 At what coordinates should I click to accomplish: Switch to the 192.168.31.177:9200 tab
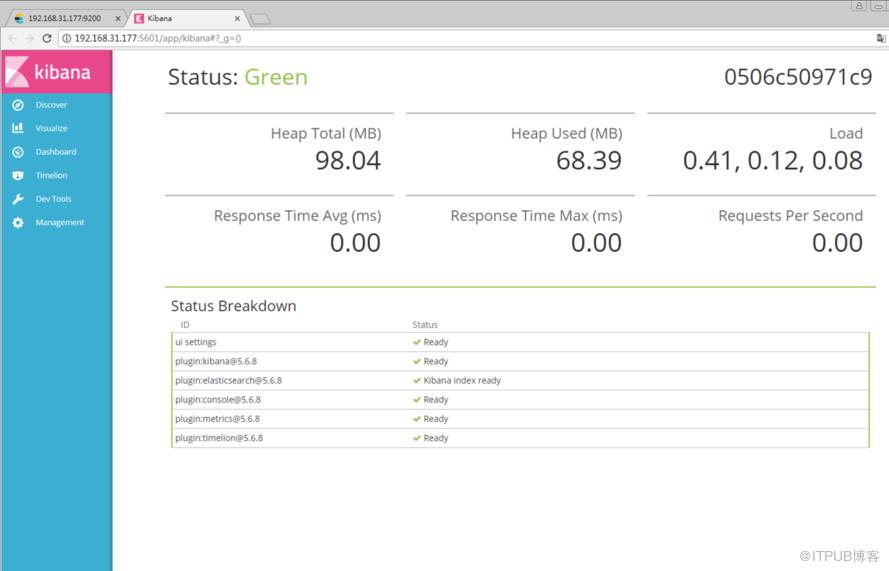(x=65, y=18)
